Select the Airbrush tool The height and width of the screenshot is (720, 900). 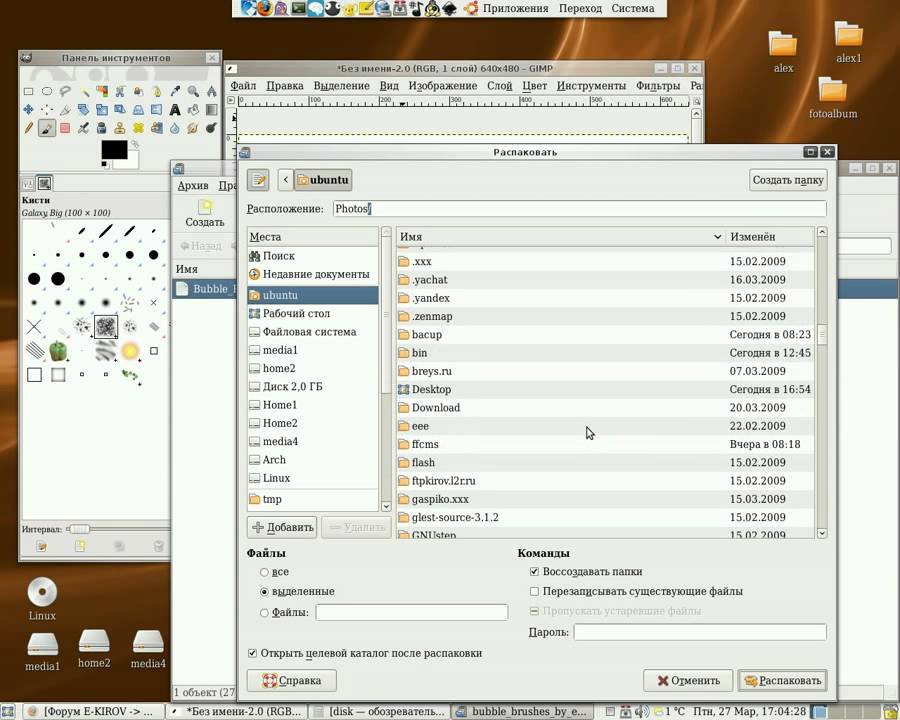coord(83,127)
